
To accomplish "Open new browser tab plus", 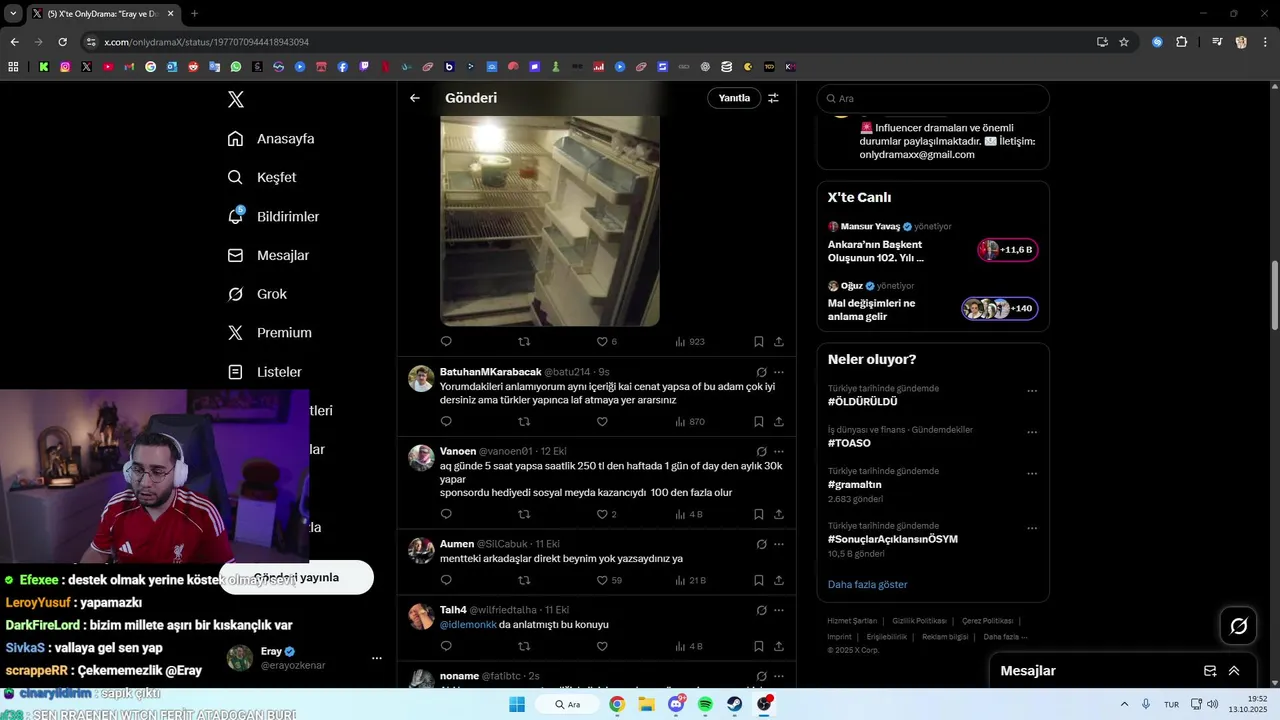I will point(194,14).
